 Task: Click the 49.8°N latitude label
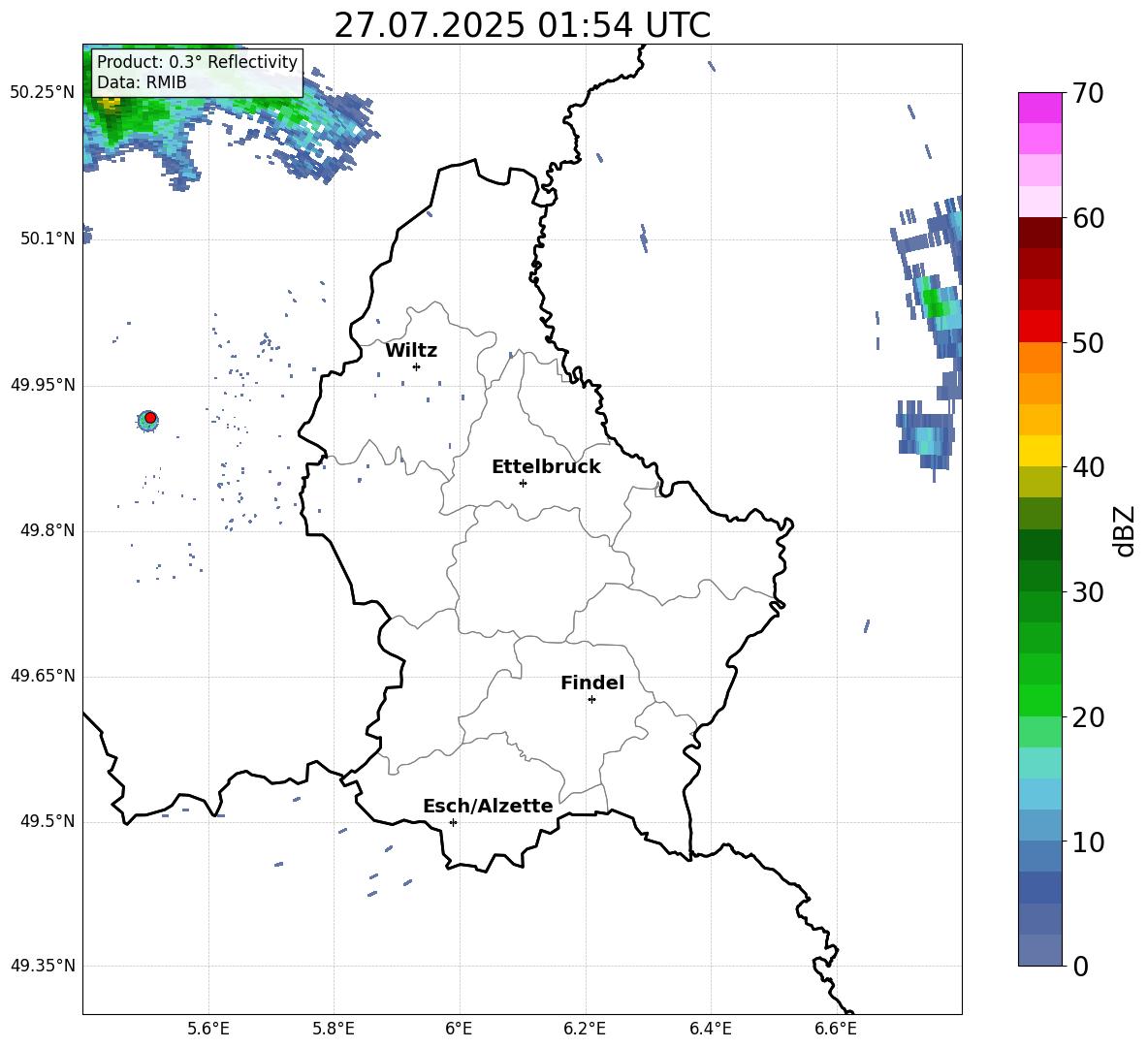(x=48, y=530)
